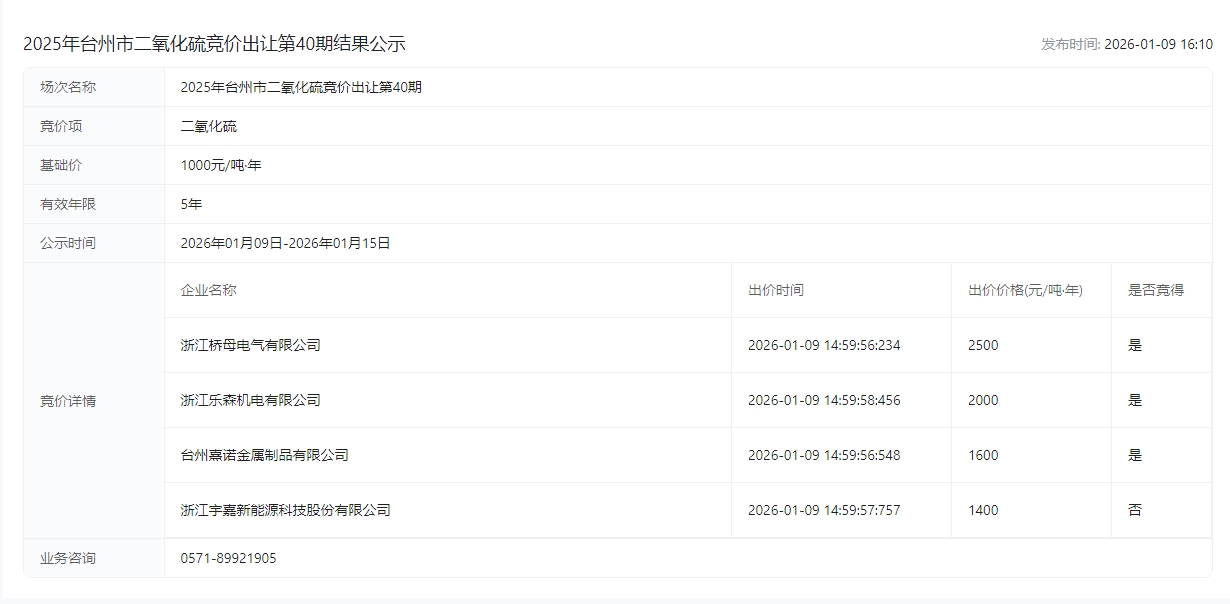Select the 公示时间 date range text

tap(285, 243)
